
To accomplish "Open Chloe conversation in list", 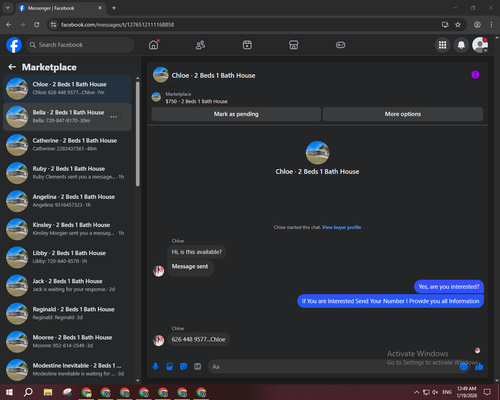I will (x=67, y=89).
